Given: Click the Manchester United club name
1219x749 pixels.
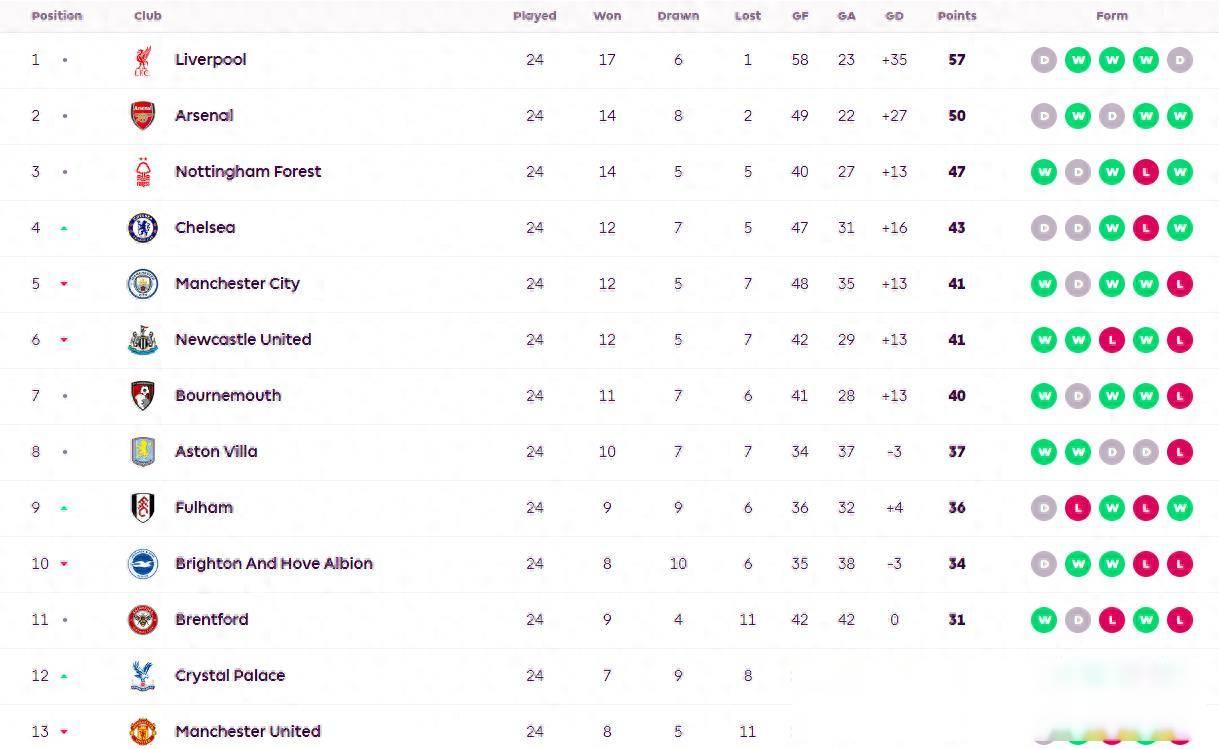Looking at the screenshot, I should [247, 732].
